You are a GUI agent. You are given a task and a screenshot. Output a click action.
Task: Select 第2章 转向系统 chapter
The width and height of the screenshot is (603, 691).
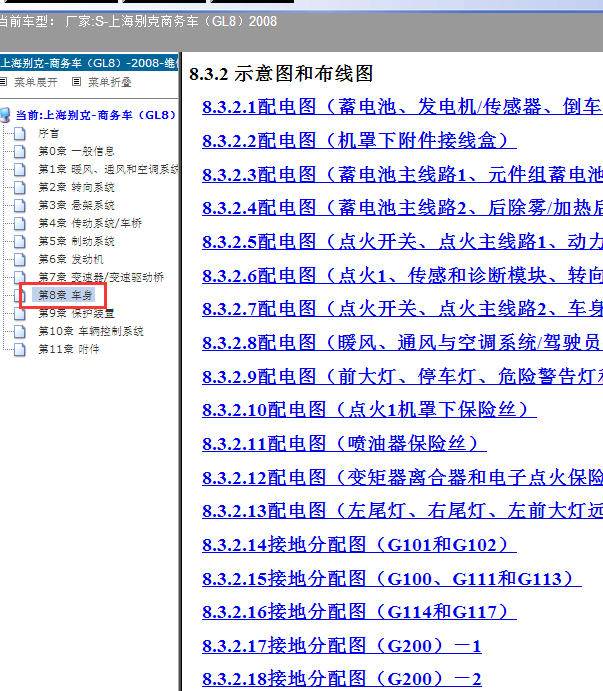pos(76,187)
